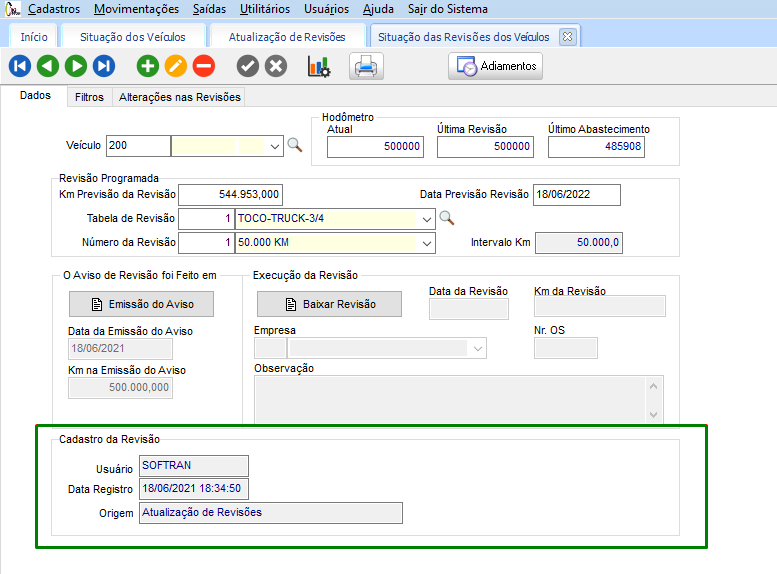Edit record with orange pencil icon
This screenshot has height=574, width=777.
pyautogui.click(x=176, y=66)
